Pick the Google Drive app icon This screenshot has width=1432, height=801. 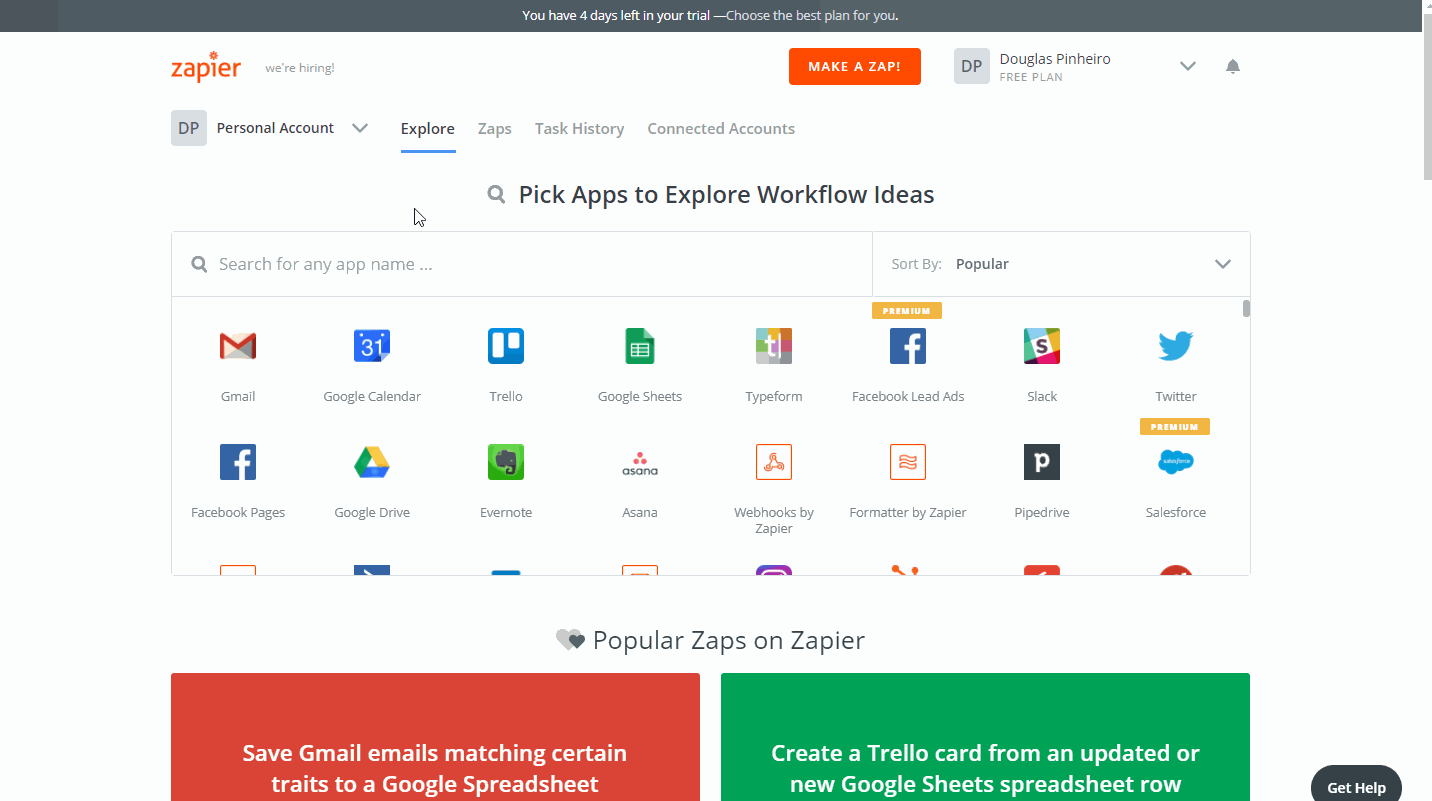coord(372,462)
